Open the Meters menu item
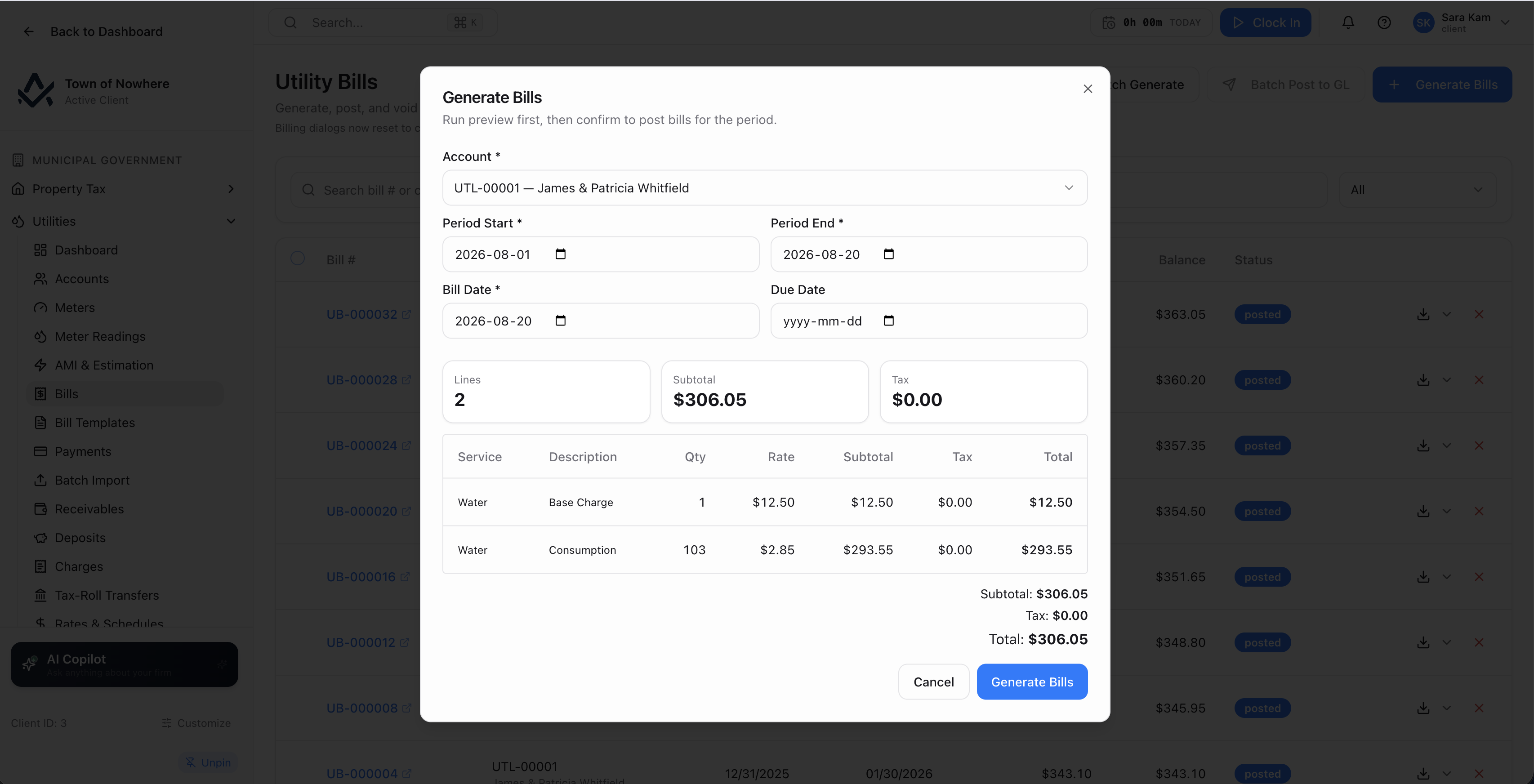1534x784 pixels. pyautogui.click(x=75, y=308)
